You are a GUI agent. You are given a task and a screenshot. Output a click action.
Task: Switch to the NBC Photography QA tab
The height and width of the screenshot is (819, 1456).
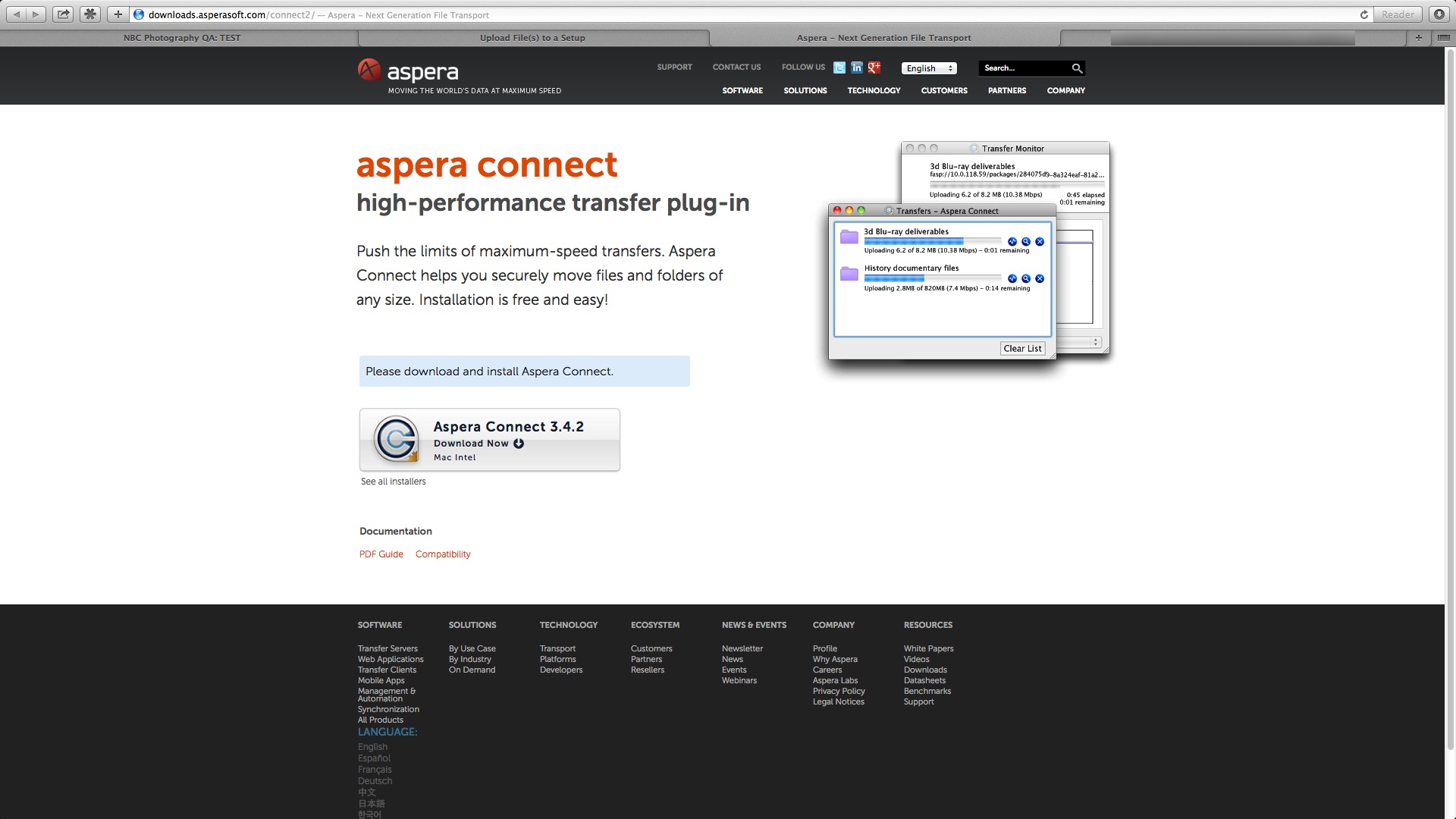coord(182,38)
